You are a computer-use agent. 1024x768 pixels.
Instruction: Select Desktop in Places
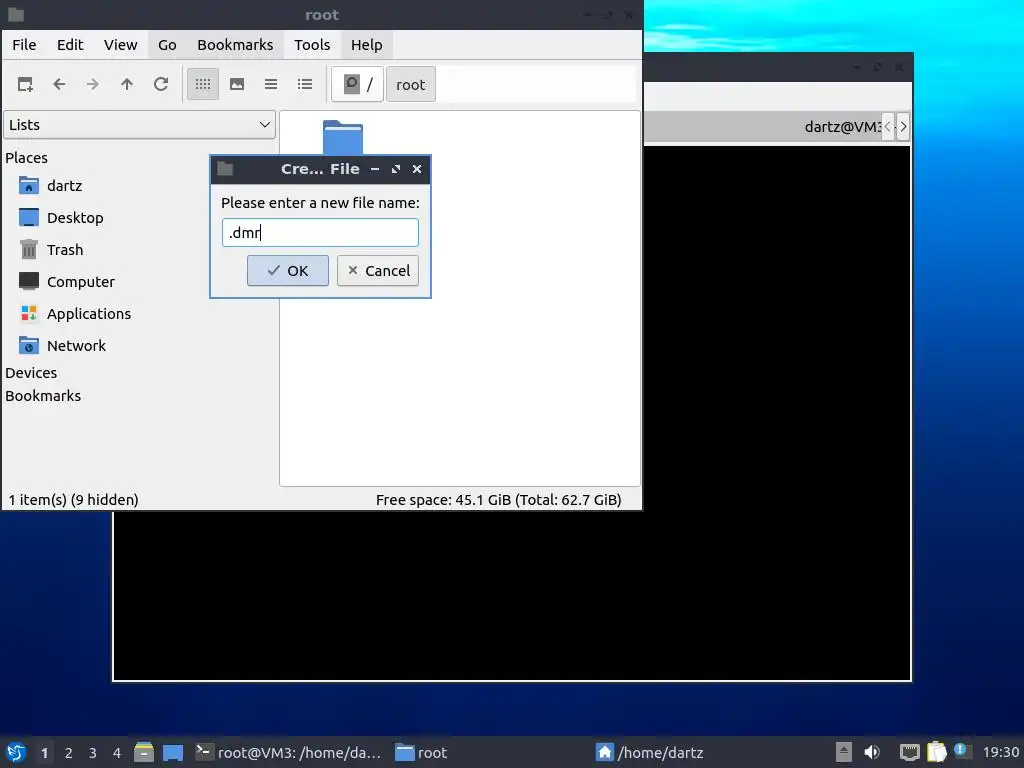click(x=74, y=218)
